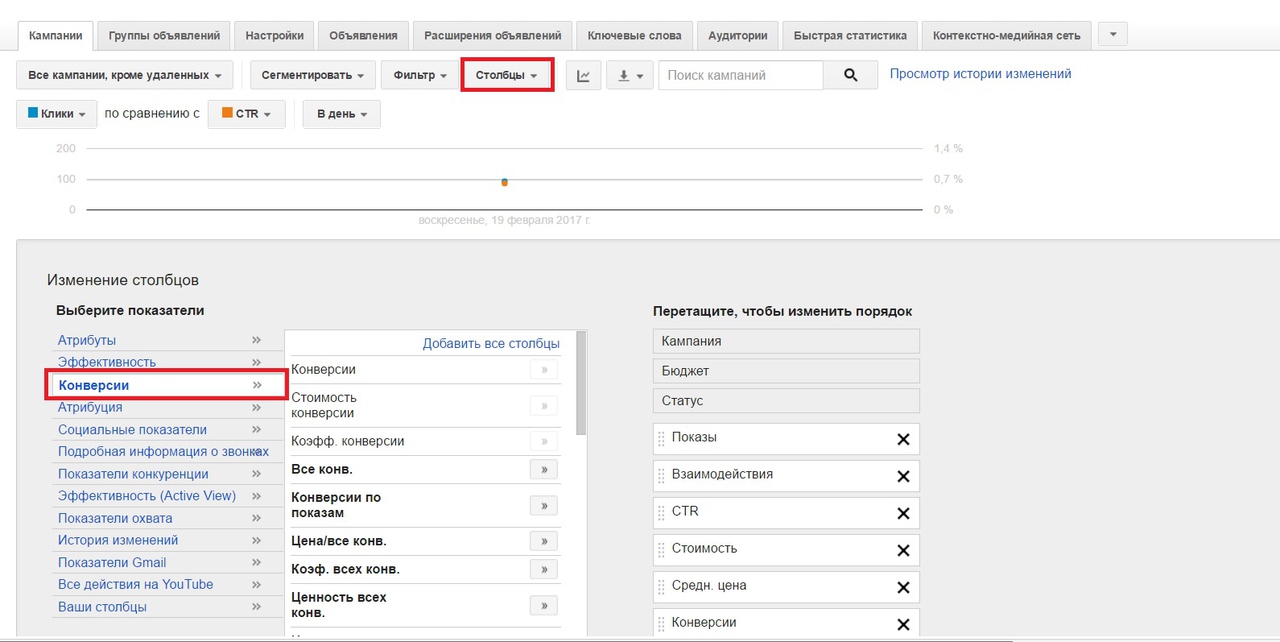Click drag handle of CTR column
The width and height of the screenshot is (1280, 642).
(661, 513)
